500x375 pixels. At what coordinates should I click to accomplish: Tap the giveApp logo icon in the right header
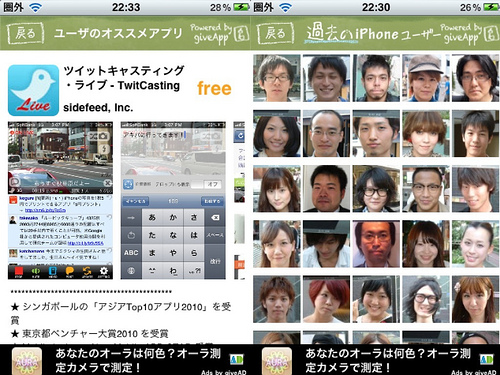491,35
